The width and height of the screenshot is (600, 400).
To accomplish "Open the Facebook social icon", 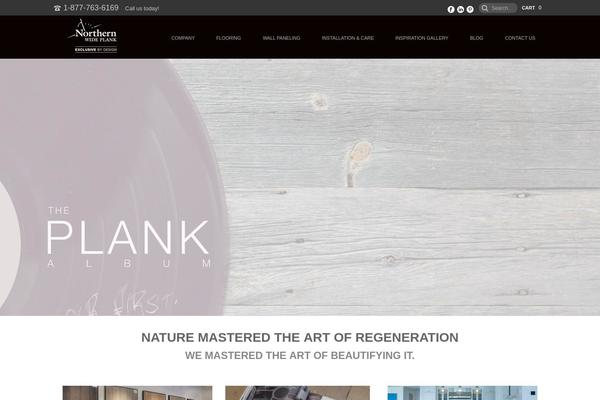I will [451, 9].
